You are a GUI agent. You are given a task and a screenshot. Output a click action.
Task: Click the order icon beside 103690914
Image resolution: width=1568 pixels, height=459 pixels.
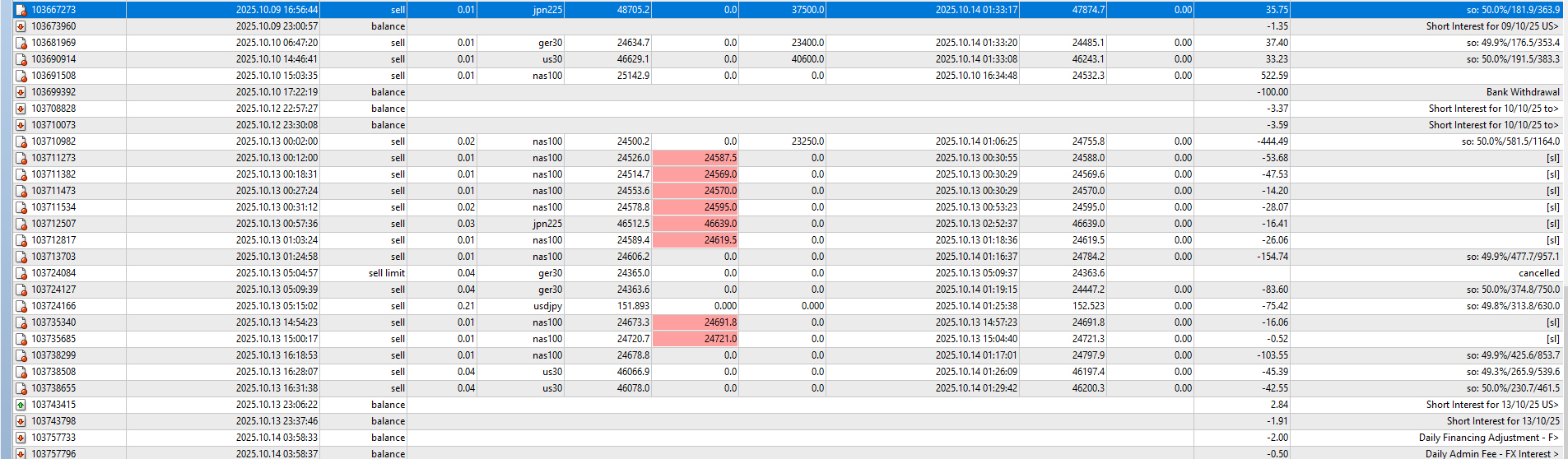(x=21, y=59)
